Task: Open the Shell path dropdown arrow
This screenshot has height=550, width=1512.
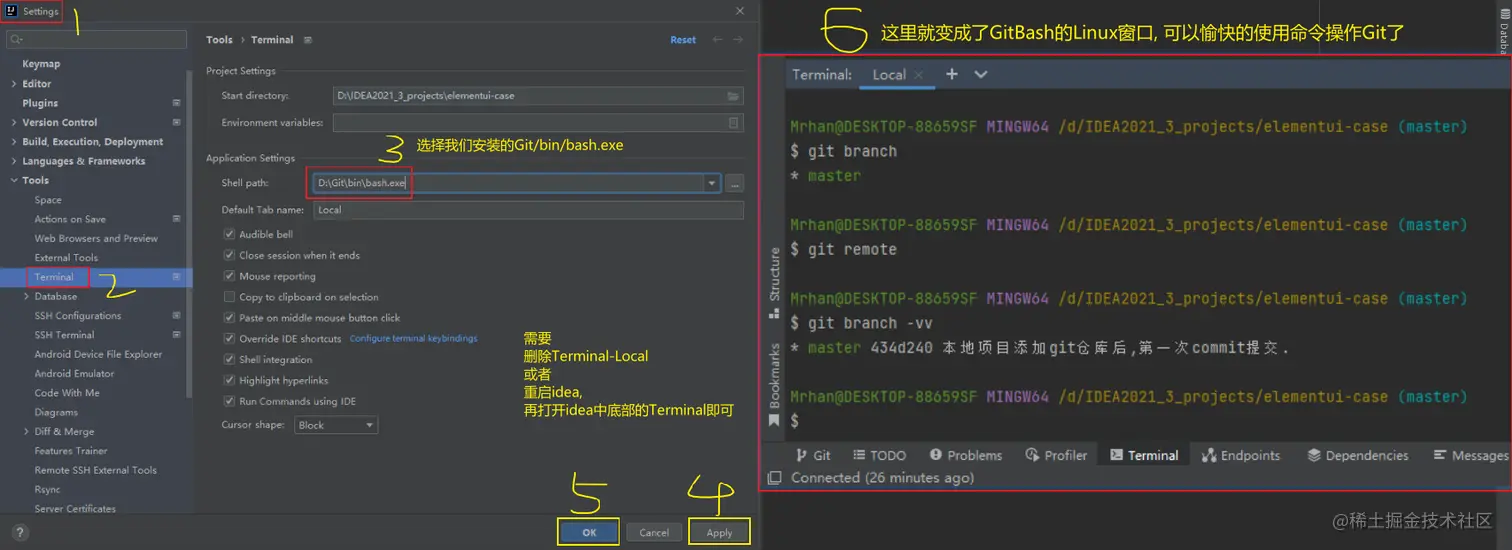Action: click(712, 184)
